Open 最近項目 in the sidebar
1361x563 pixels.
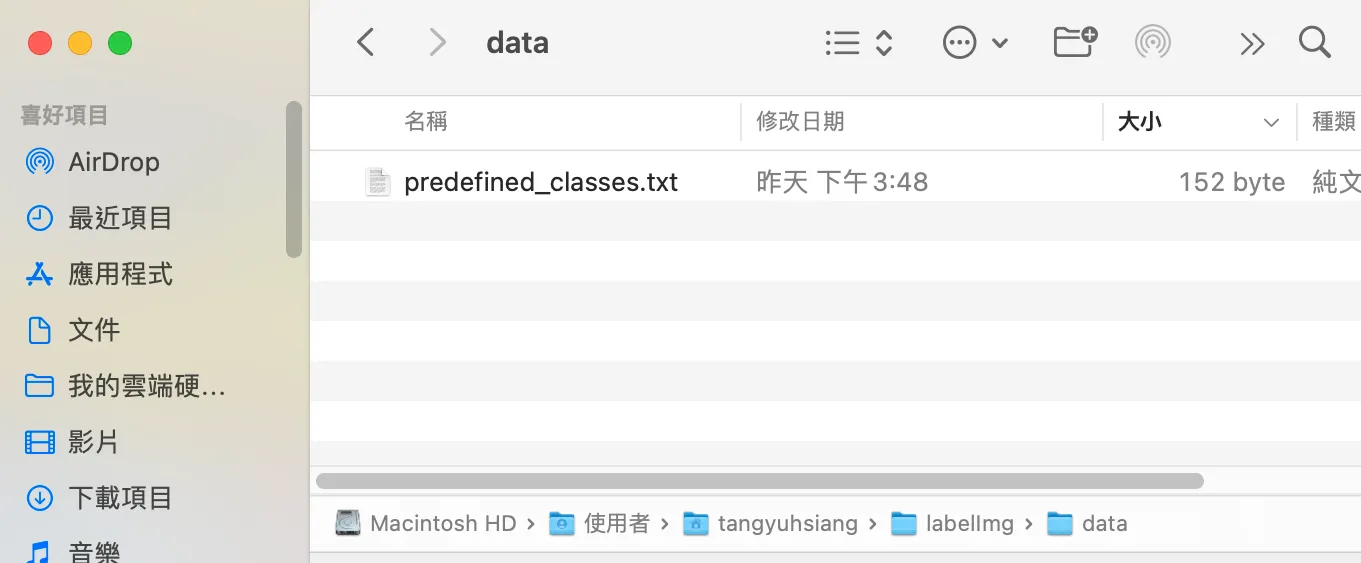click(120, 218)
